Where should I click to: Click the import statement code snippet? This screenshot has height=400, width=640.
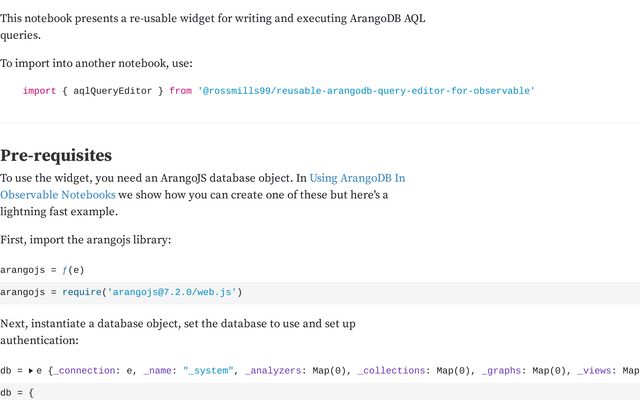point(279,91)
